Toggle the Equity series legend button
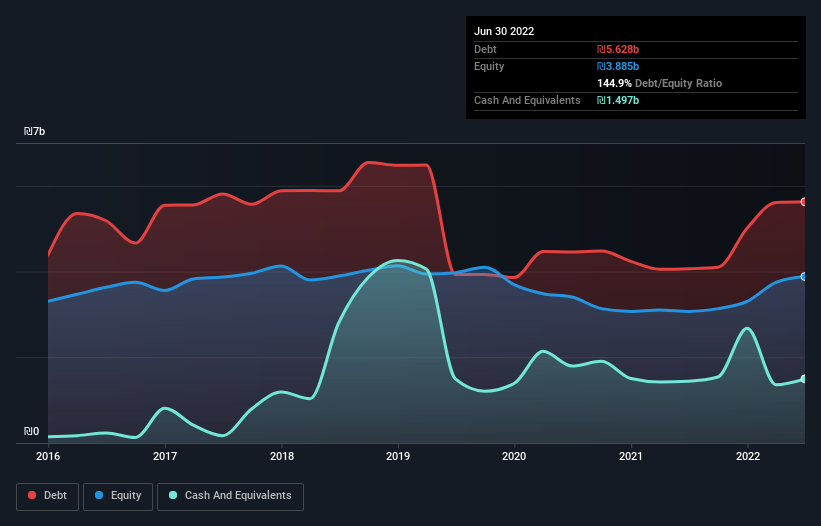Image resolution: width=821 pixels, height=526 pixels. [x=118, y=496]
